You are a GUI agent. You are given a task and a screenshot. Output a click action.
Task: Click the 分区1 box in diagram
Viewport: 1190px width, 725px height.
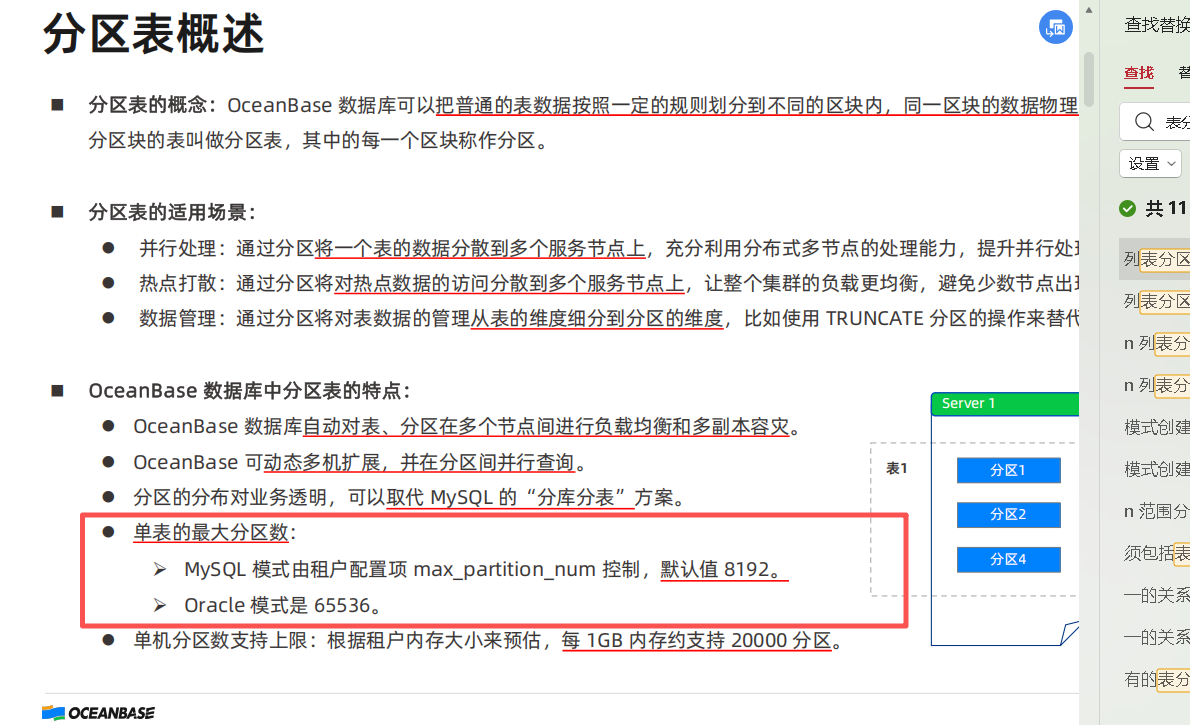1008,470
